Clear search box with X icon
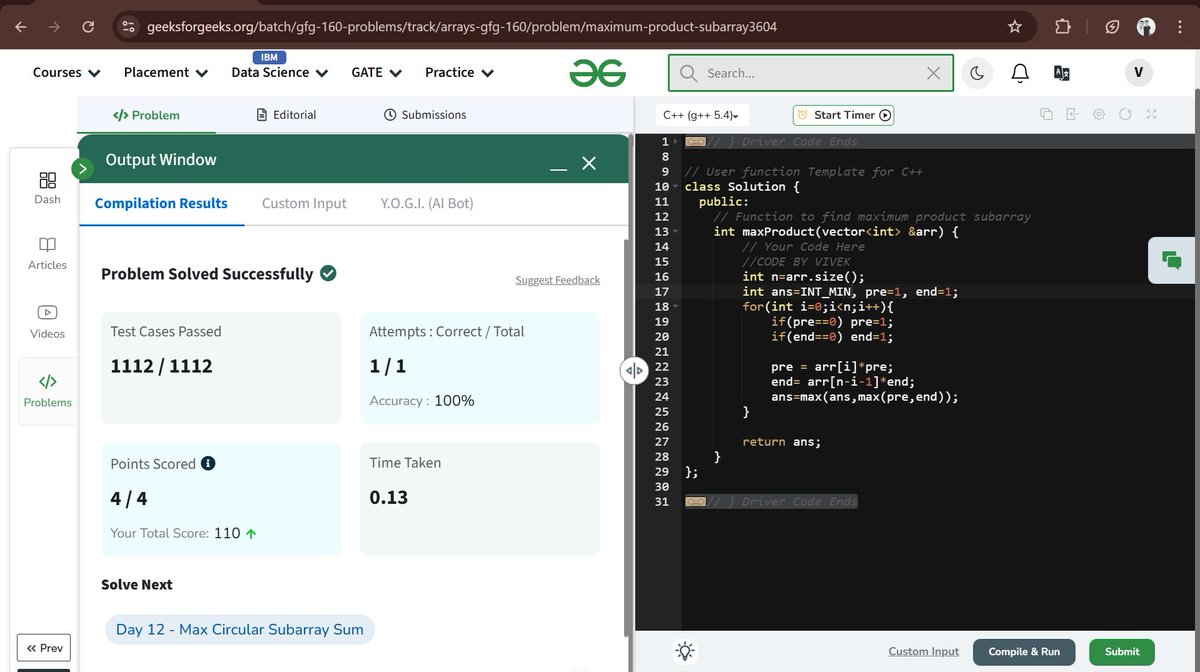Viewport: 1200px width, 672px height. (933, 73)
